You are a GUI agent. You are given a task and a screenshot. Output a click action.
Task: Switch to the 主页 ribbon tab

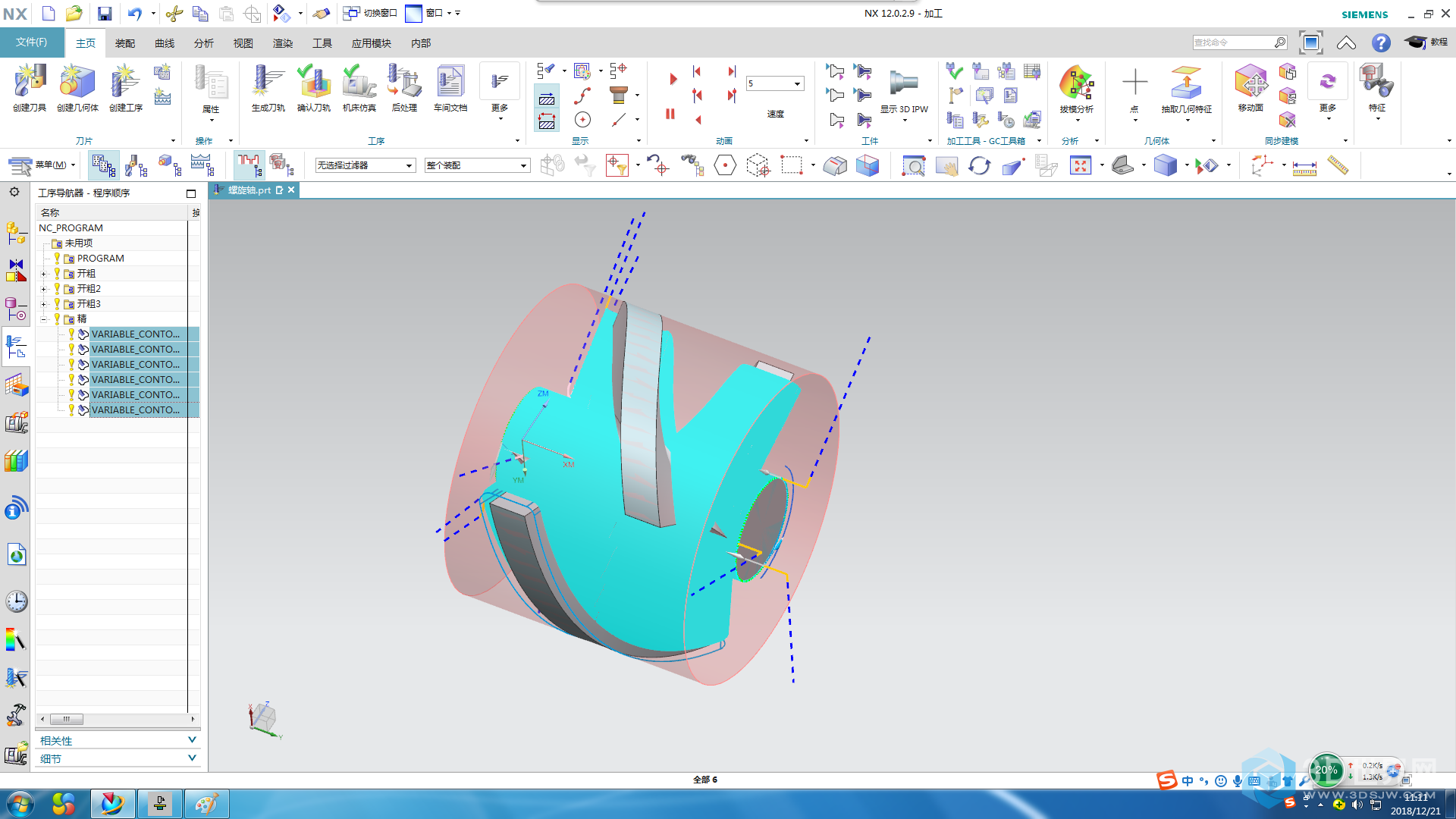pyautogui.click(x=86, y=43)
